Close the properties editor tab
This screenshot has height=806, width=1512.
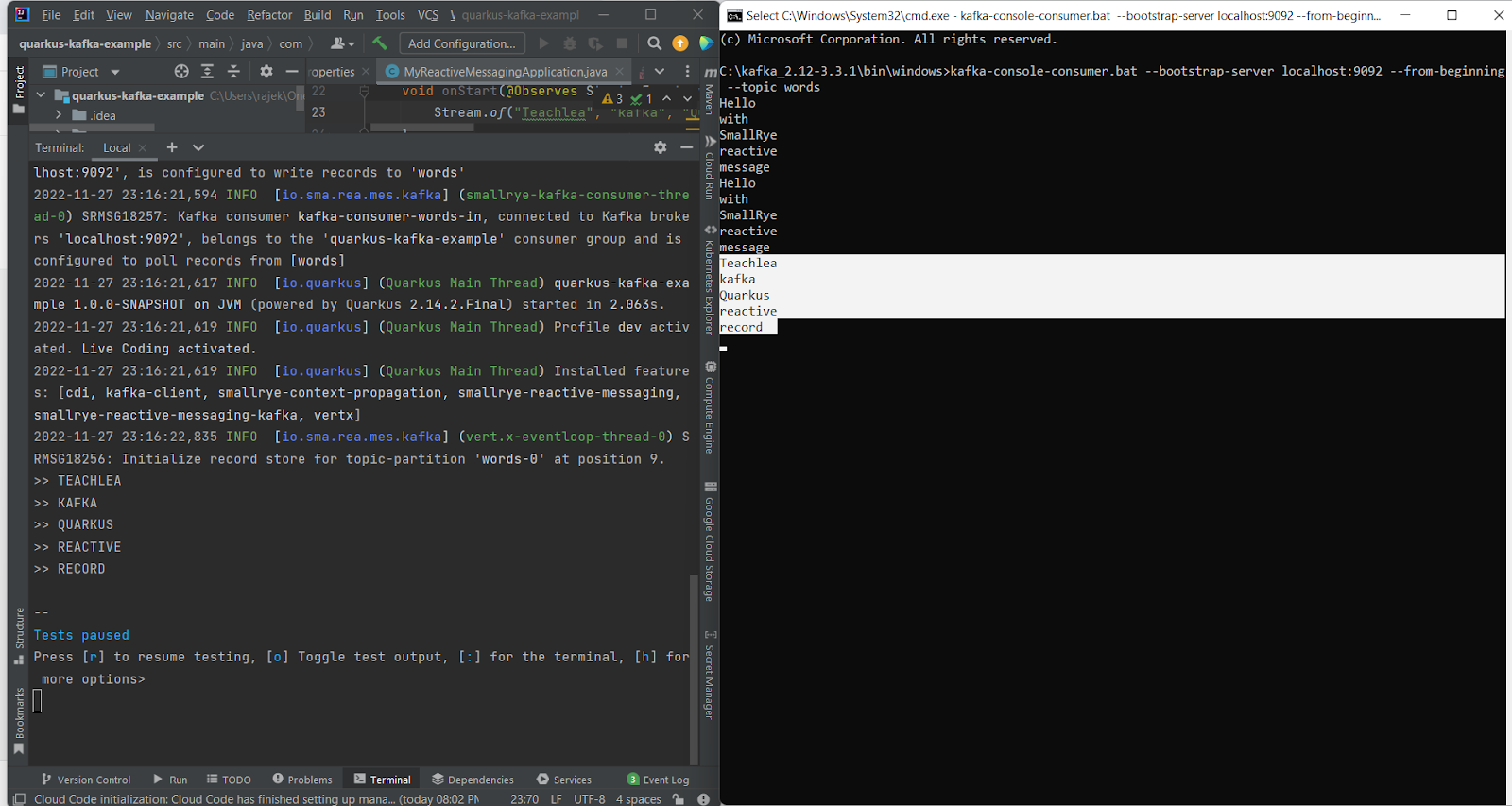tap(366, 72)
